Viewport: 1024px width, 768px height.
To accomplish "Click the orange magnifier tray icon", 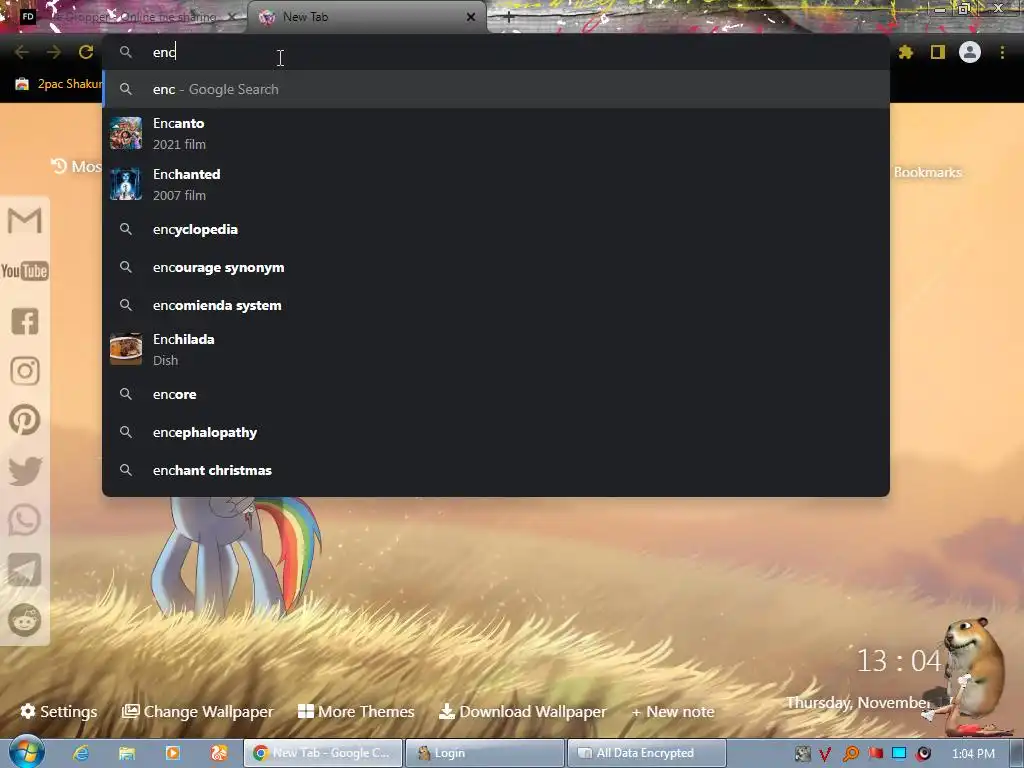I will click(x=851, y=754).
